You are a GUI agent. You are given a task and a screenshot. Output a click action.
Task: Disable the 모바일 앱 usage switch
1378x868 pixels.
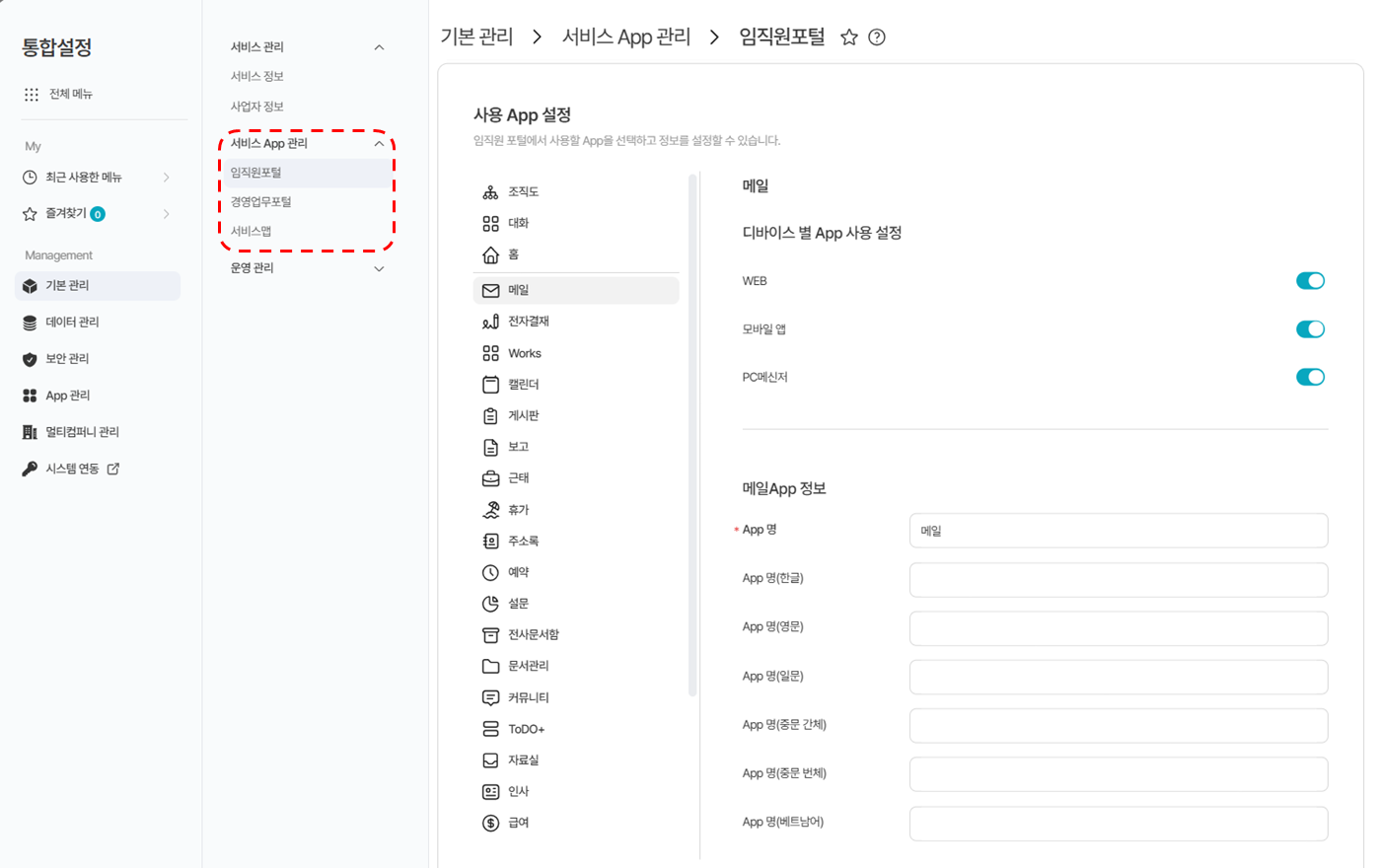point(1309,329)
